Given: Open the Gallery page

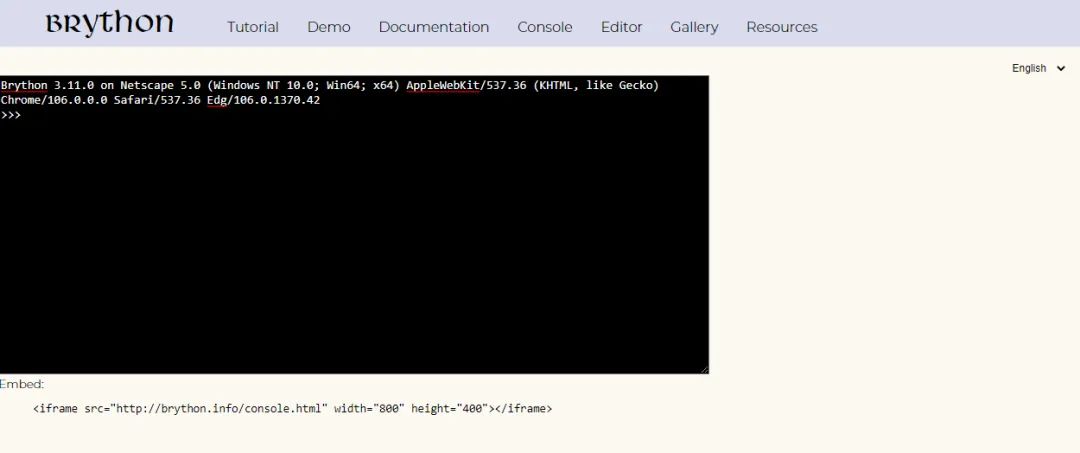Looking at the screenshot, I should 694,27.
